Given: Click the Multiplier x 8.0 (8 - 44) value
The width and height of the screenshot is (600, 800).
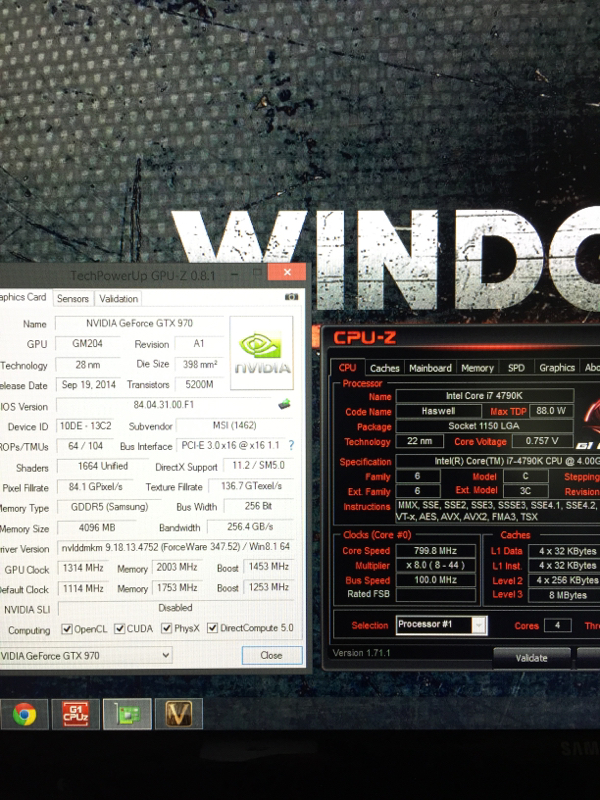Looking at the screenshot, I should point(435,565).
